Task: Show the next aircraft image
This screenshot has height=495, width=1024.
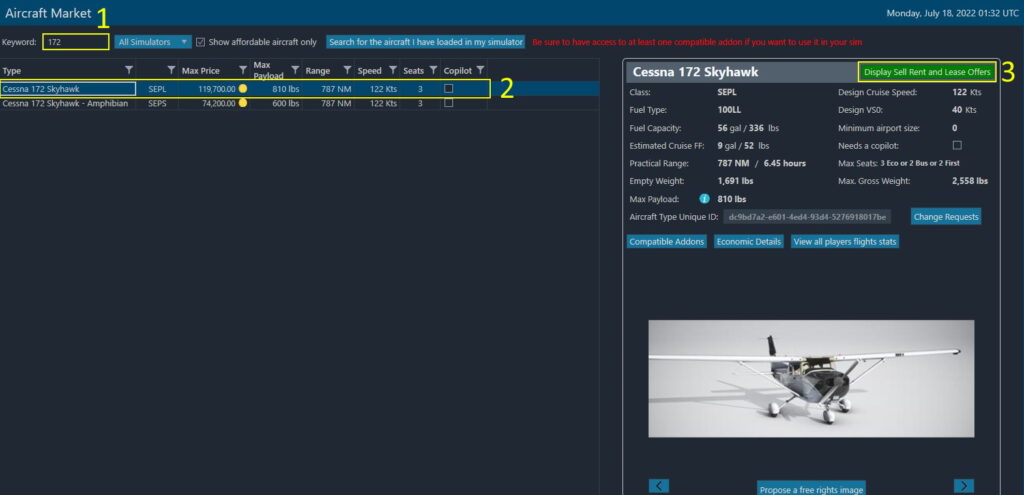Action: [964, 486]
